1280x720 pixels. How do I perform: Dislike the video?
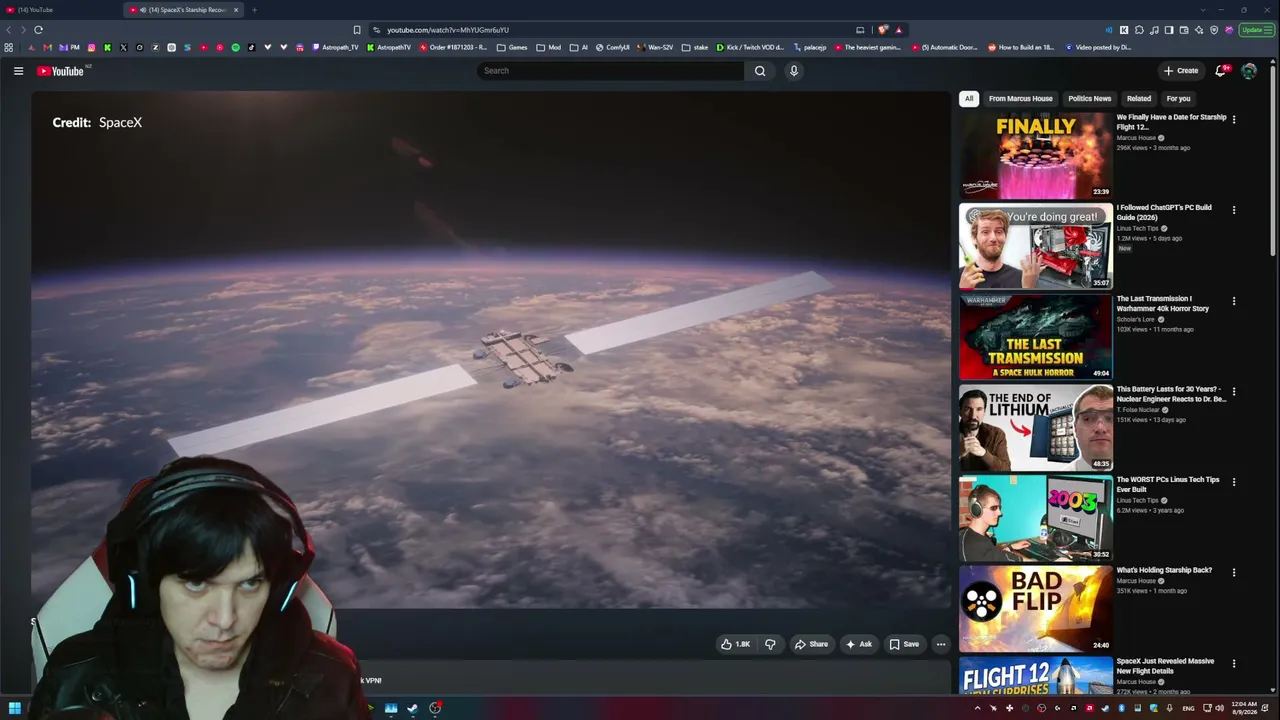770,644
